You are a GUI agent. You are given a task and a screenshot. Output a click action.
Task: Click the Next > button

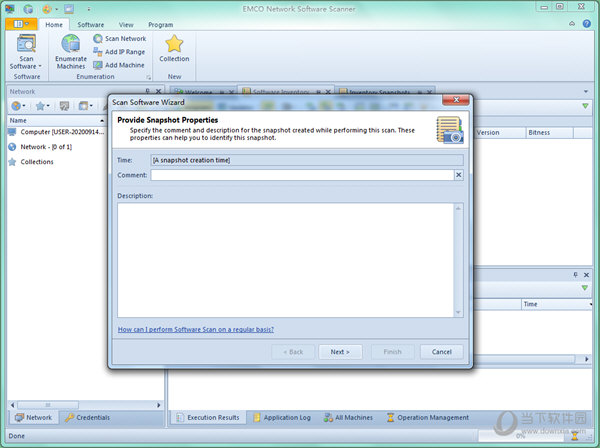[340, 352]
